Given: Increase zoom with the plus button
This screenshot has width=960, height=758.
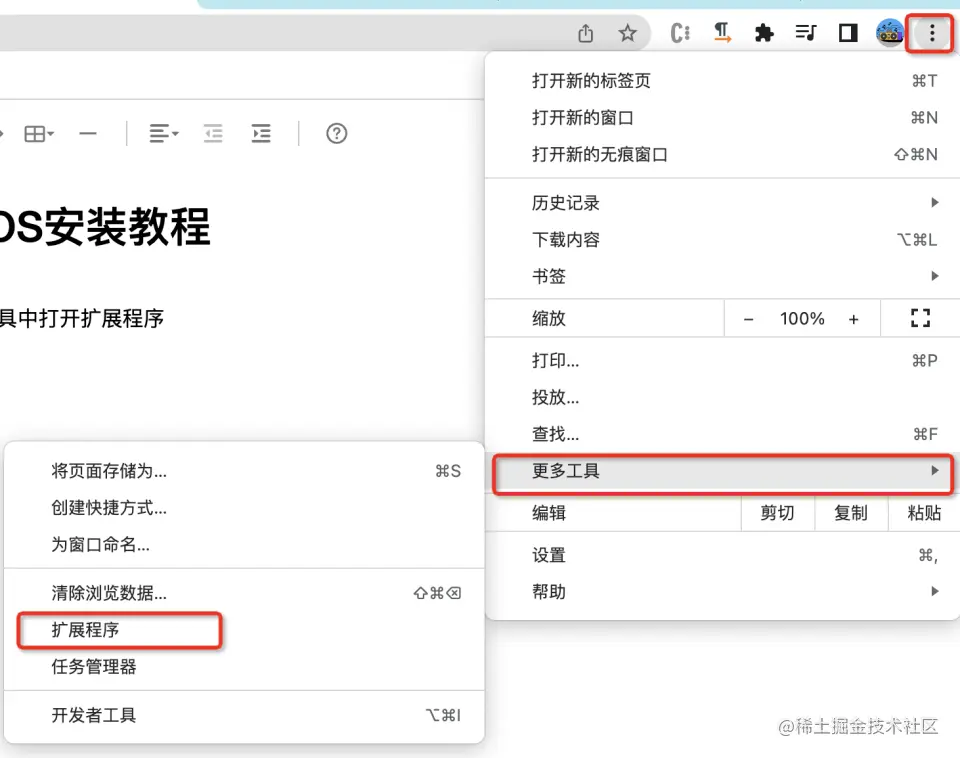Looking at the screenshot, I should coord(853,319).
